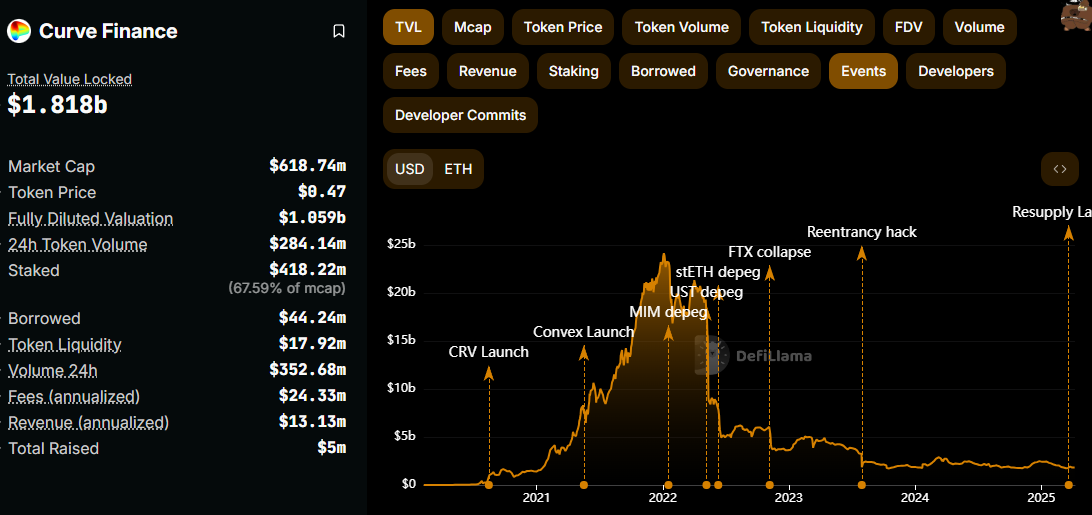This screenshot has height=515, width=1092.
Task: Click the CRV Launch event marker dot
Action: [x=489, y=485]
